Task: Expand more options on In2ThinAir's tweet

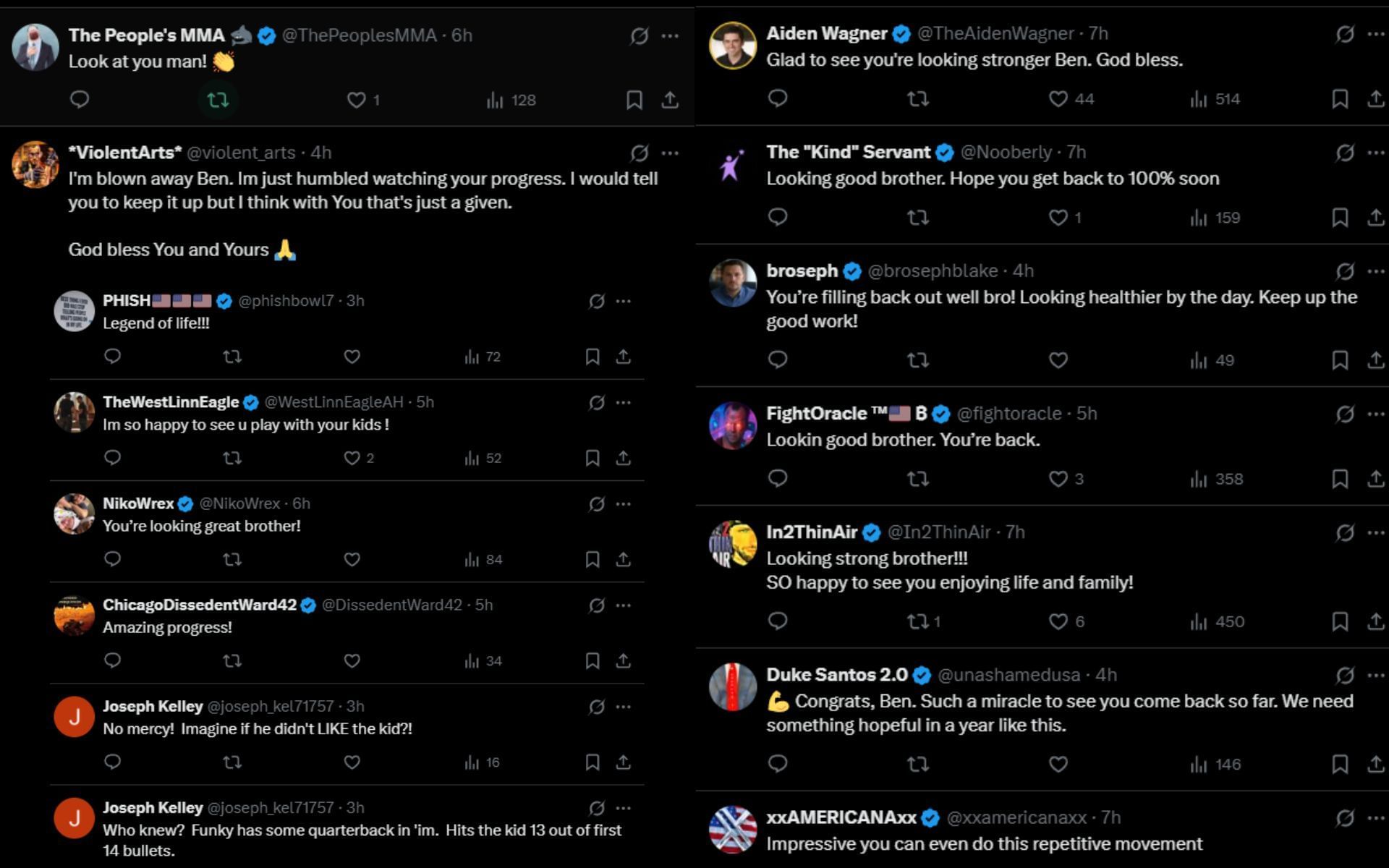Action: (1375, 532)
